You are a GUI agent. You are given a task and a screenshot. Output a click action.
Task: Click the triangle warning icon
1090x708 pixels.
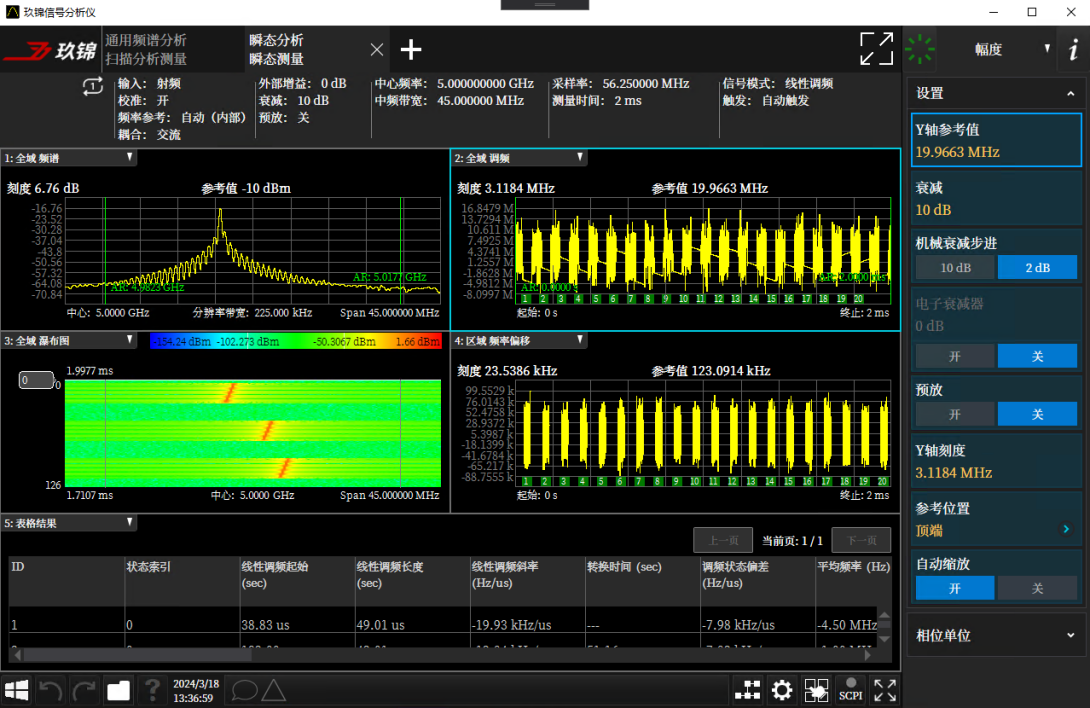(274, 690)
